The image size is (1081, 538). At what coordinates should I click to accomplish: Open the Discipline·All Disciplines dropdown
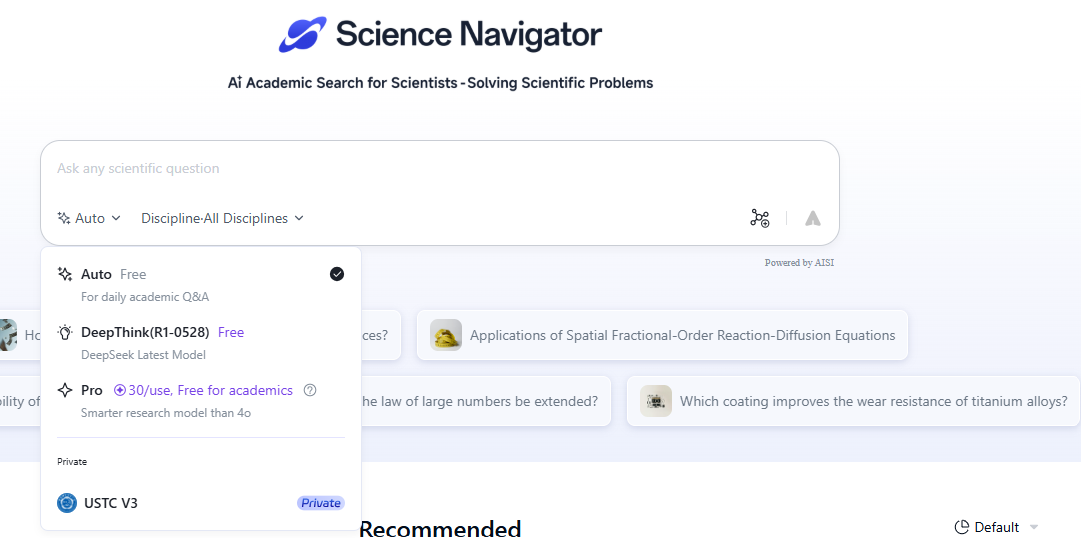click(x=222, y=218)
